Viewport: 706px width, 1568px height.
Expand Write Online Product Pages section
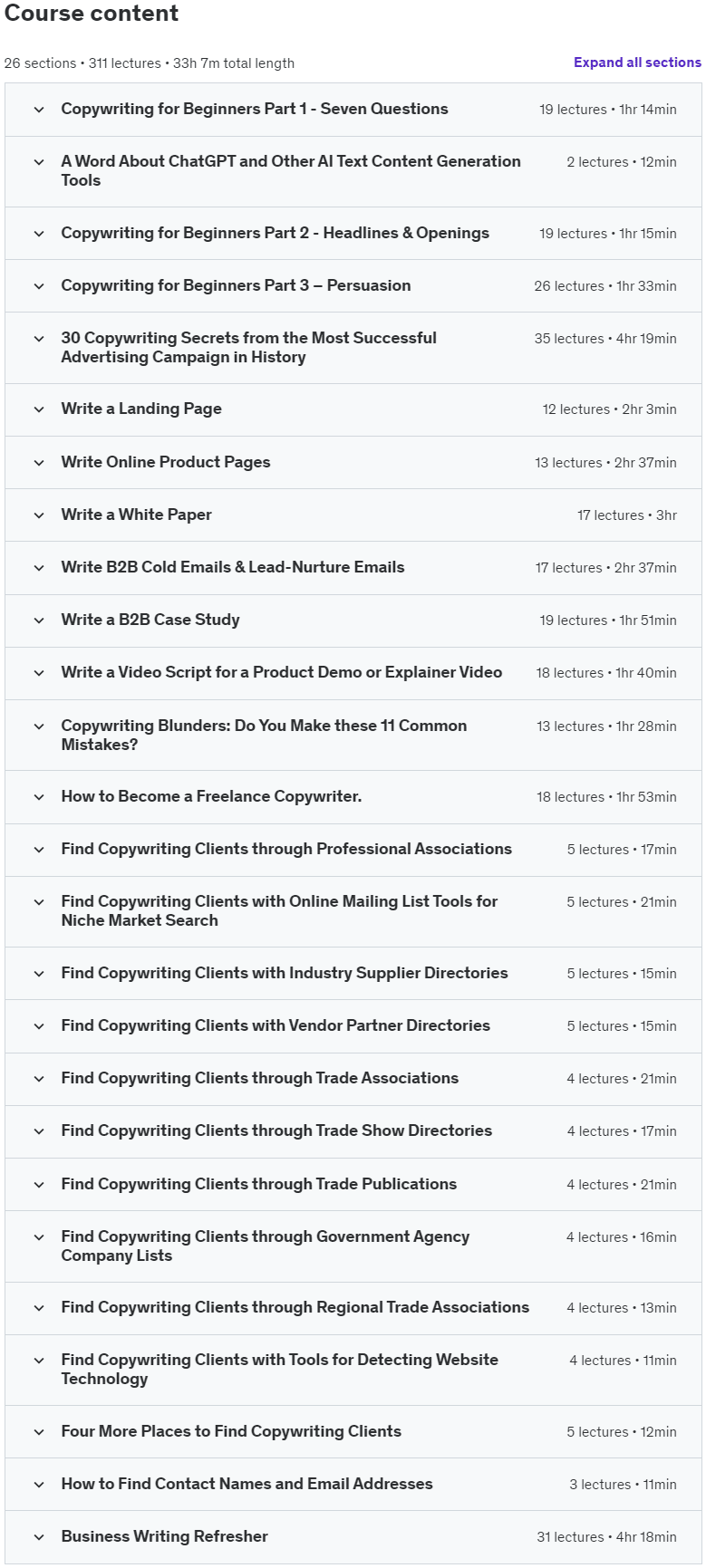click(353, 463)
